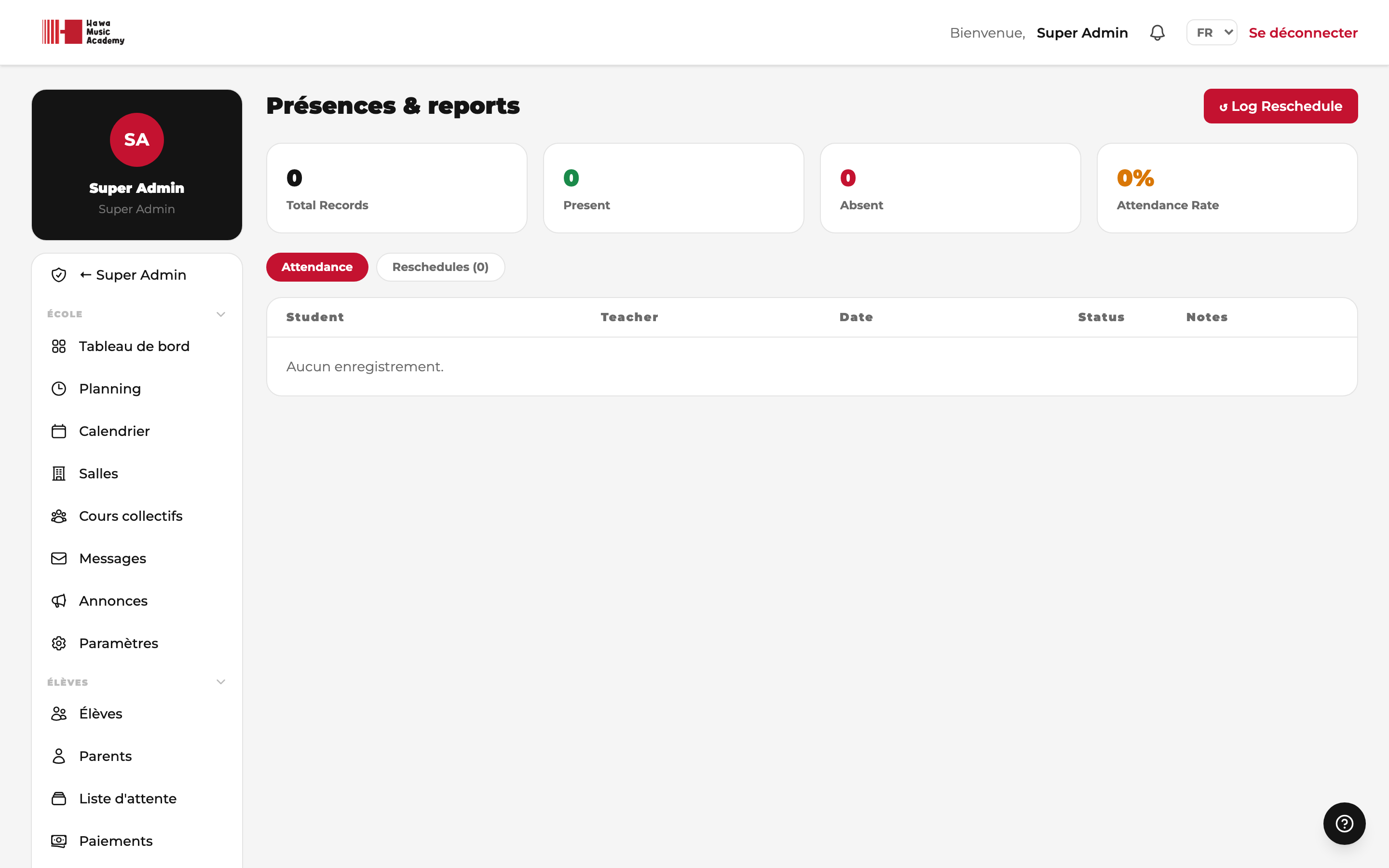Click the Notes column header
The image size is (1389, 868).
(1207, 317)
